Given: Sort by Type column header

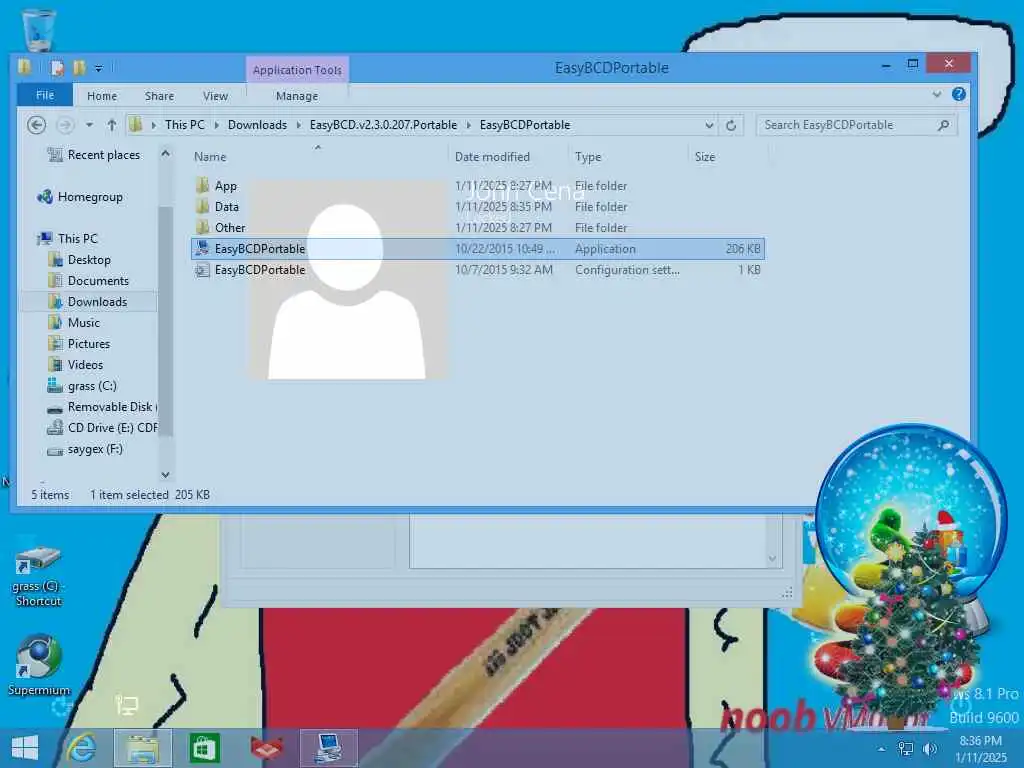Looking at the screenshot, I should tap(588, 157).
